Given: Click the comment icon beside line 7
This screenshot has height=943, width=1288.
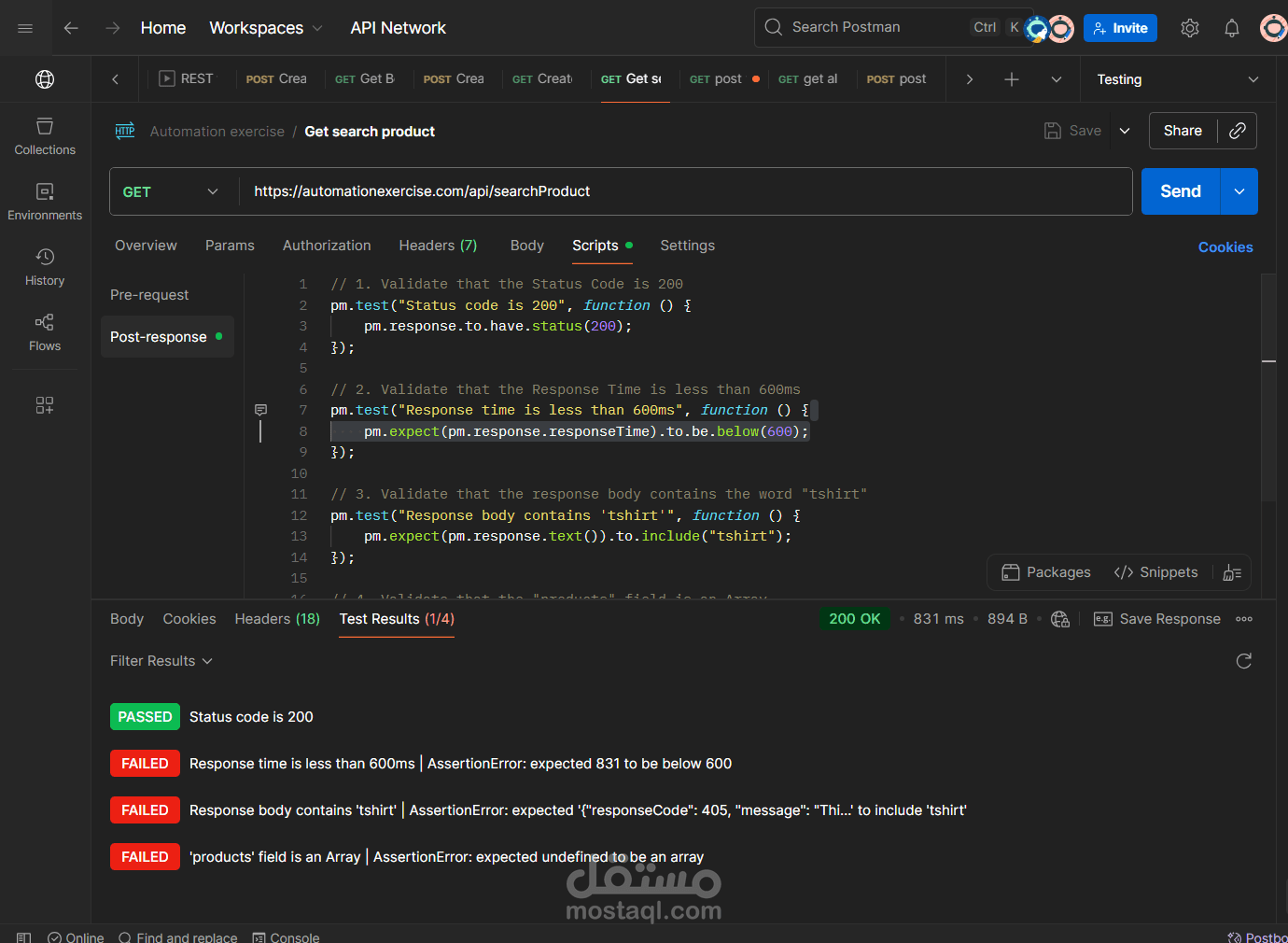Looking at the screenshot, I should point(260,410).
